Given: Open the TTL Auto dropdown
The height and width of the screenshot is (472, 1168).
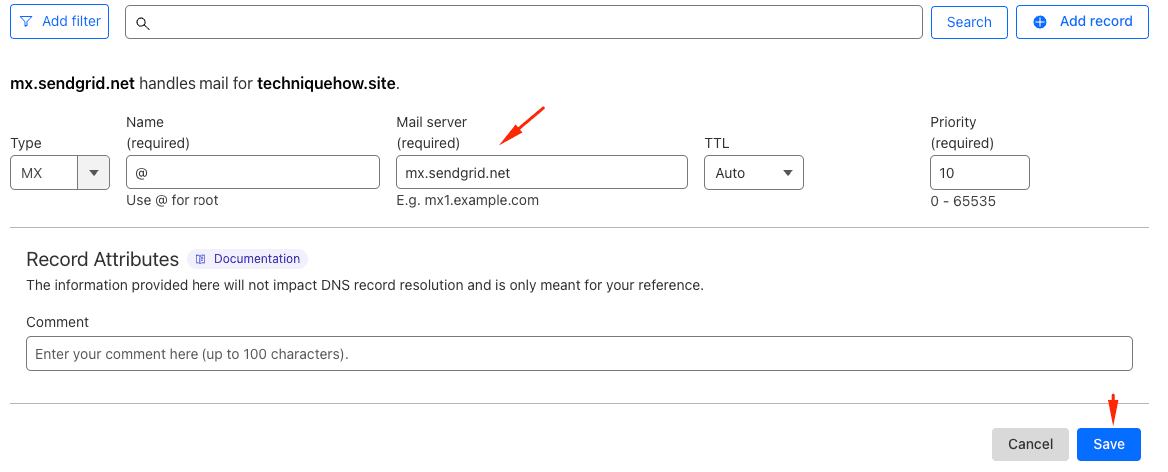Looking at the screenshot, I should [x=754, y=173].
